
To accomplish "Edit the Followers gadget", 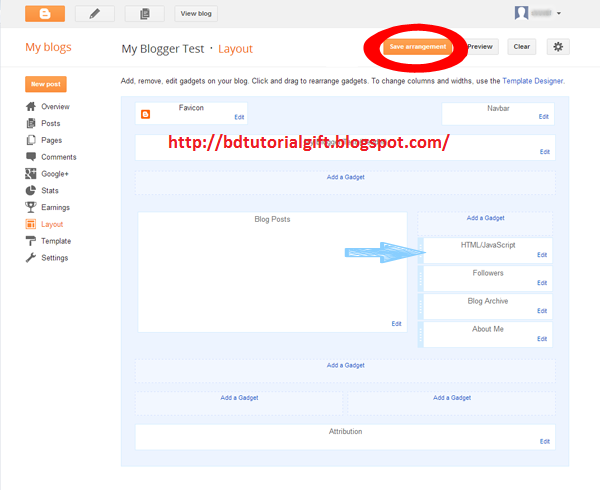I will tap(542, 283).
